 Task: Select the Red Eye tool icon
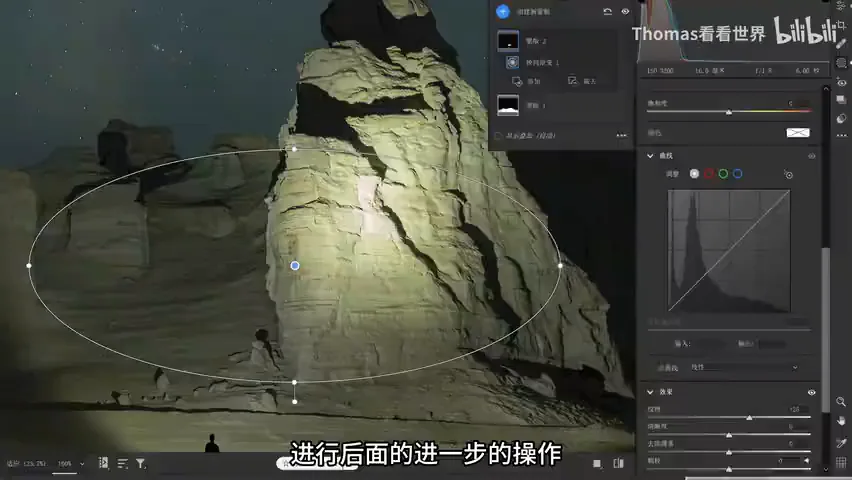[841, 82]
